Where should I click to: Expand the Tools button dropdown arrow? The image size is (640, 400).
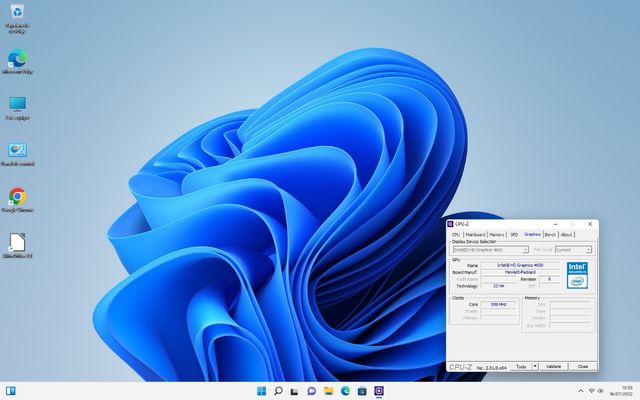[535, 366]
